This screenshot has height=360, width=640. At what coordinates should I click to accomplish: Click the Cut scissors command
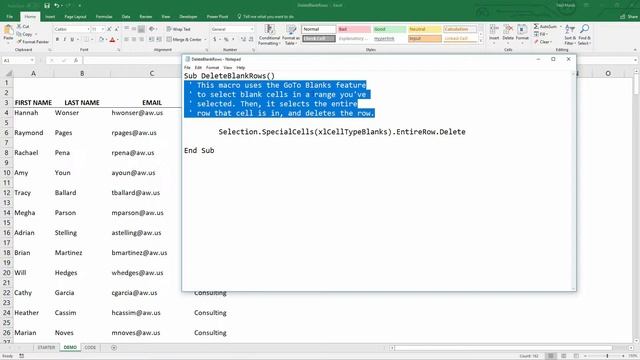tap(23, 27)
